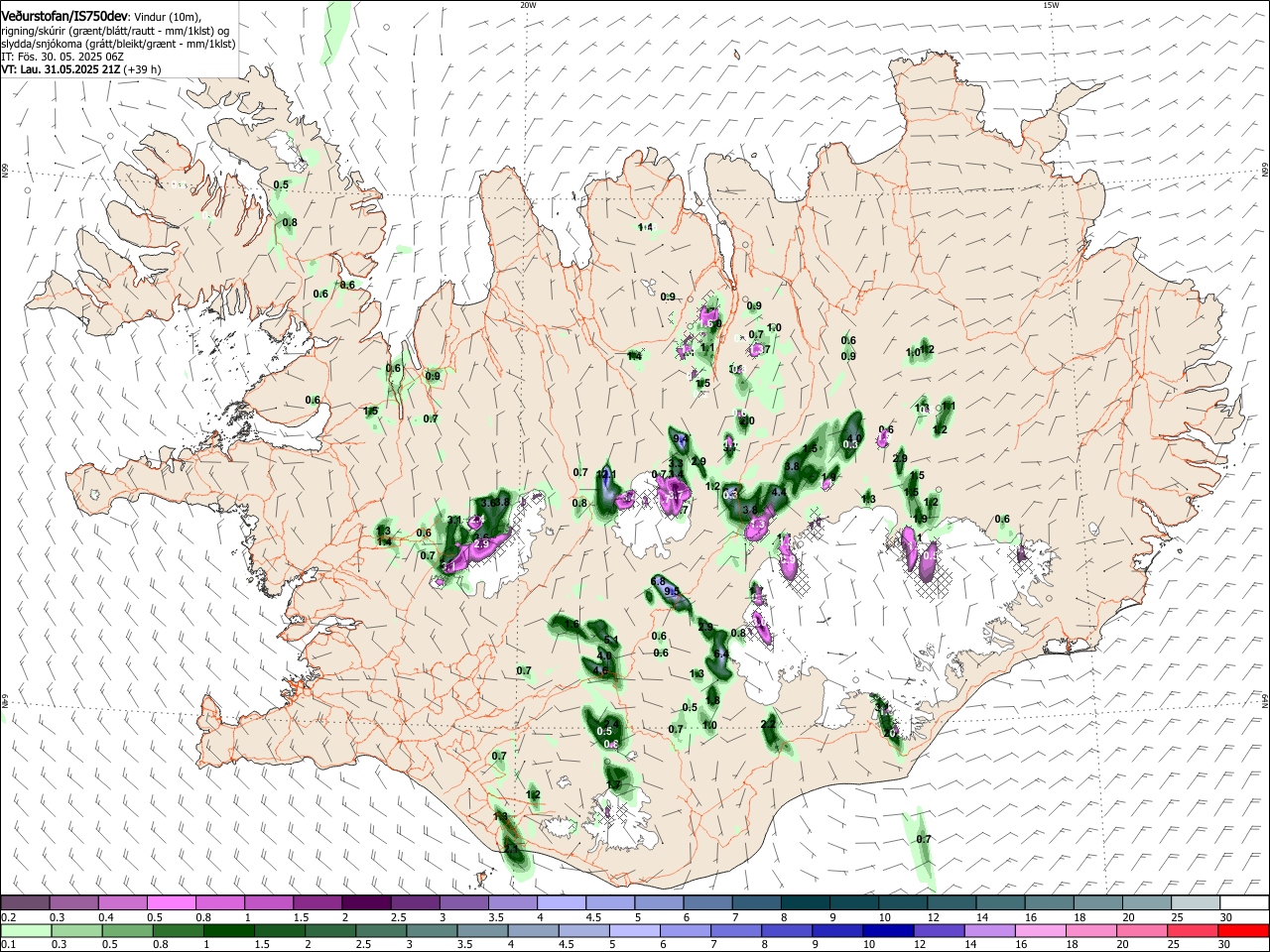Click the 'VT: Lau. 31.05.2025 21Z (+39 h)' line
1270x952 pixels.
pyautogui.click(x=81, y=69)
